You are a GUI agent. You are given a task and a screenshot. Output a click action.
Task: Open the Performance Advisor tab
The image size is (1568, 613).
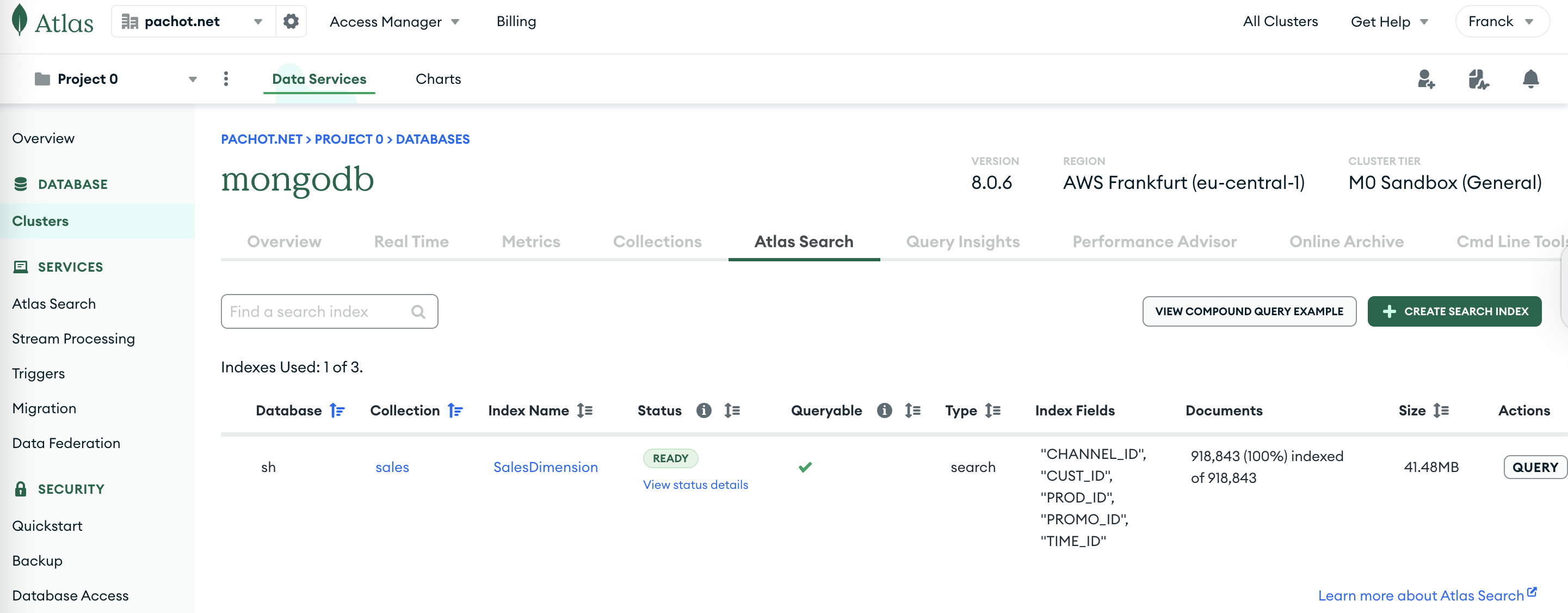tap(1154, 241)
